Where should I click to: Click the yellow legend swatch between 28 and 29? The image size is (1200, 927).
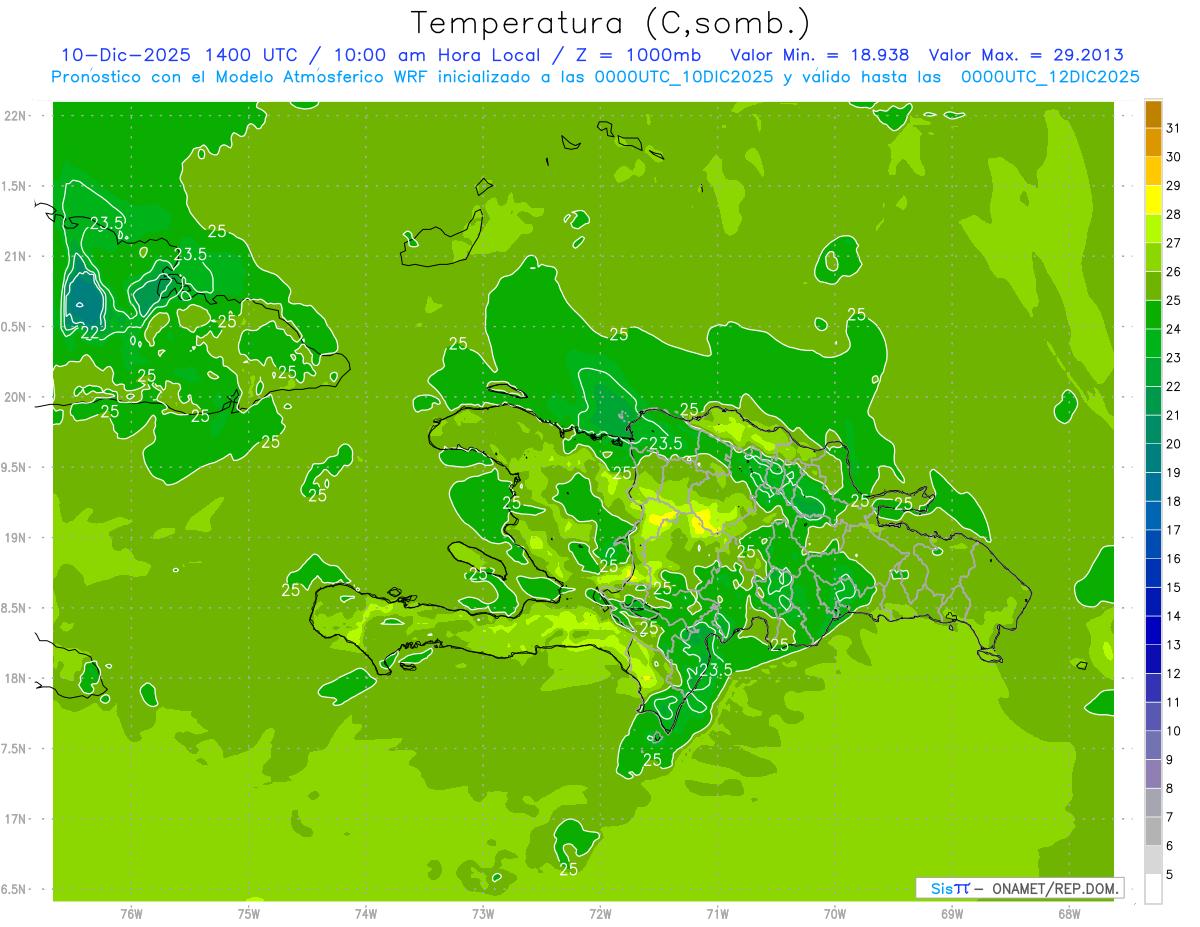1153,200
